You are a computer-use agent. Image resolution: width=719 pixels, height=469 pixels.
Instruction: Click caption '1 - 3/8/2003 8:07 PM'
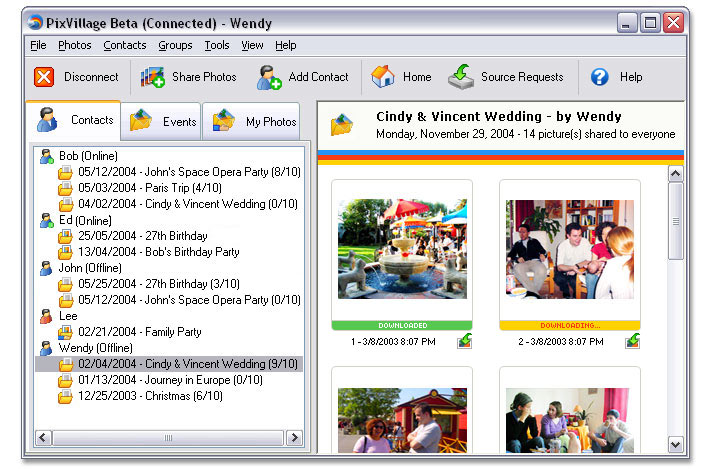coord(393,342)
